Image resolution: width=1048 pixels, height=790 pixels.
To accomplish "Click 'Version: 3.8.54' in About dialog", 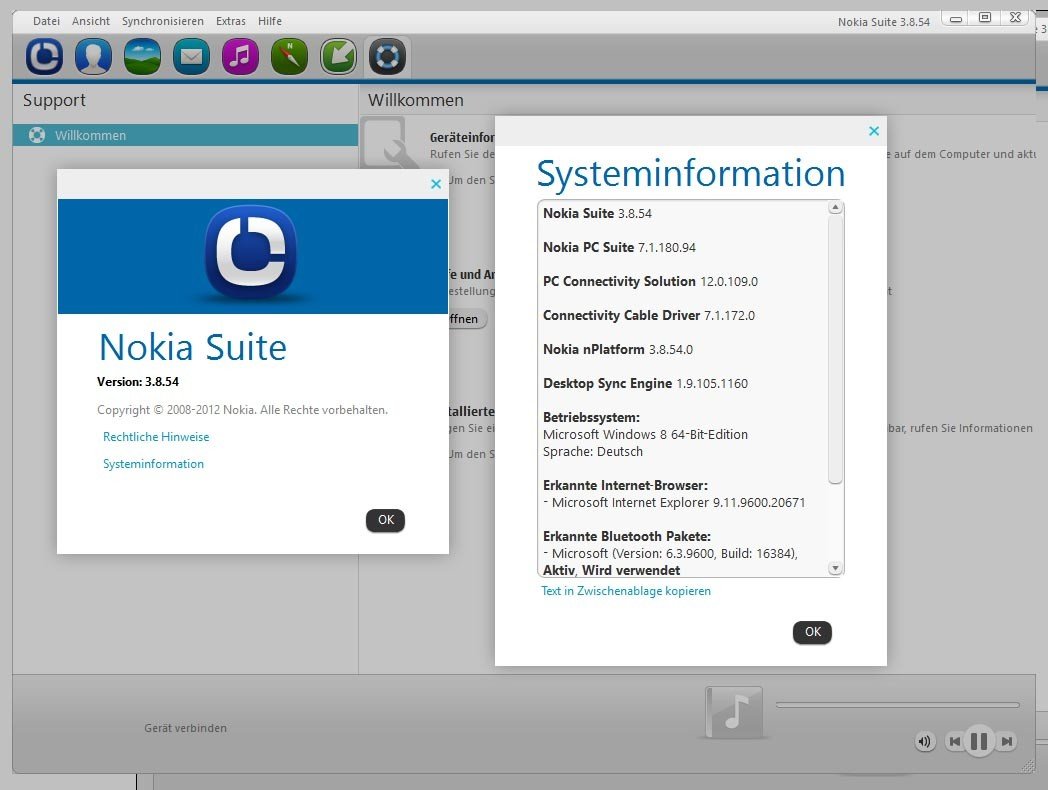I will click(138, 382).
